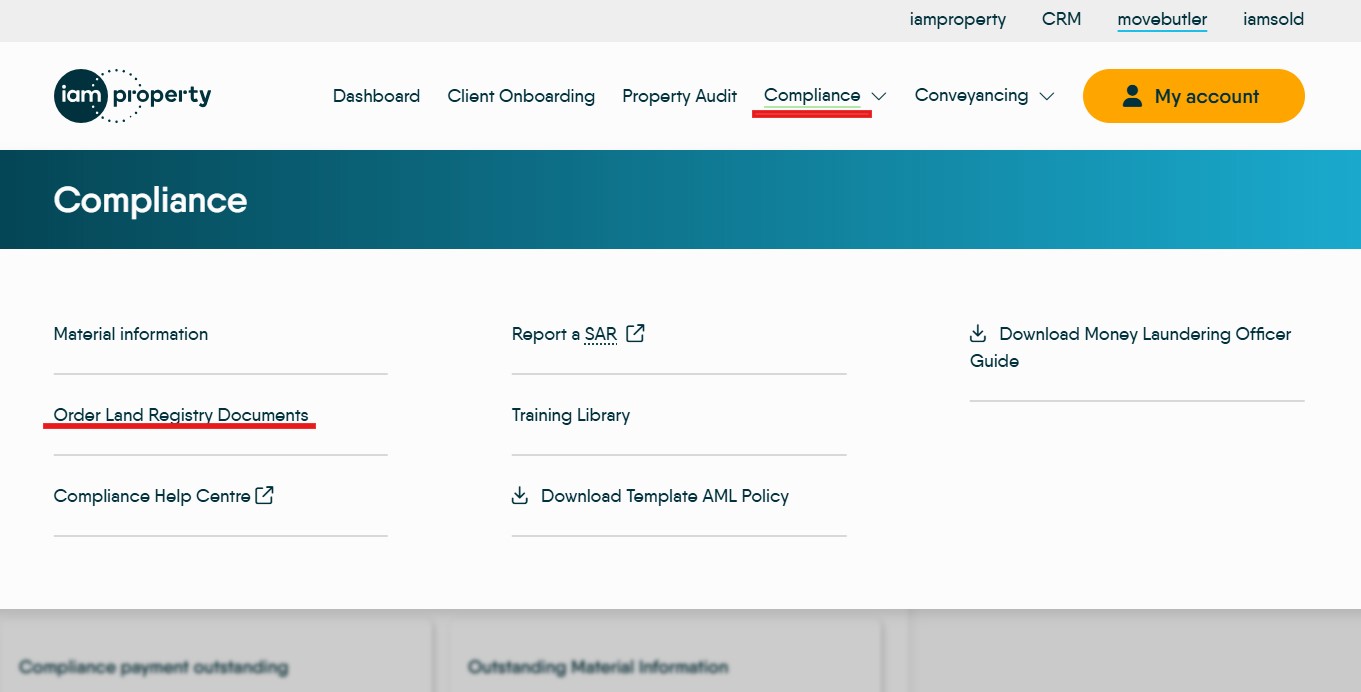Screen dimensions: 1361x692
Task: Click the My account button
Action: (x=1193, y=96)
